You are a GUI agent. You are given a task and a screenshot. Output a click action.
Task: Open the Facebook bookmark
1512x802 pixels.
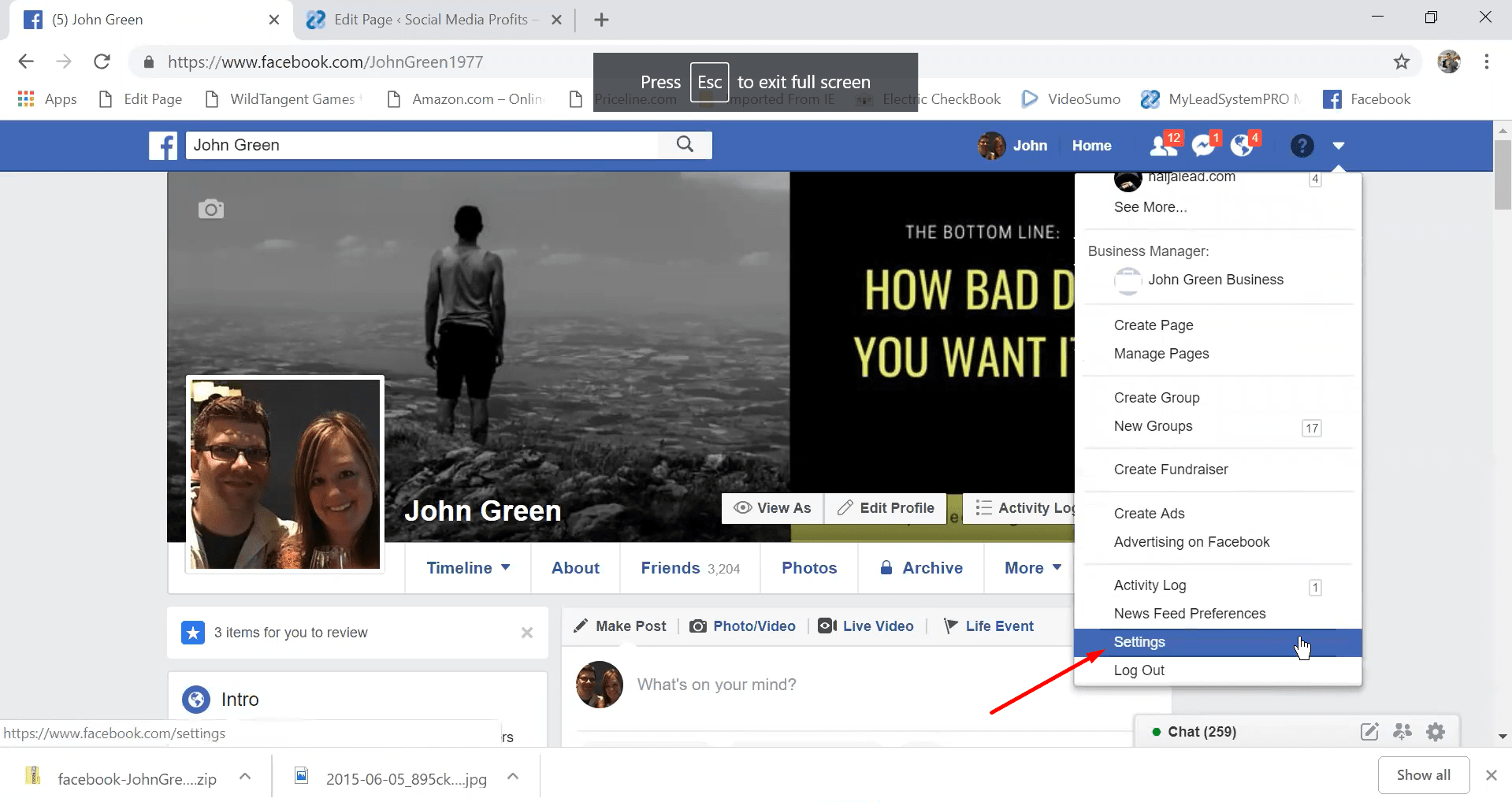pyautogui.click(x=1366, y=98)
